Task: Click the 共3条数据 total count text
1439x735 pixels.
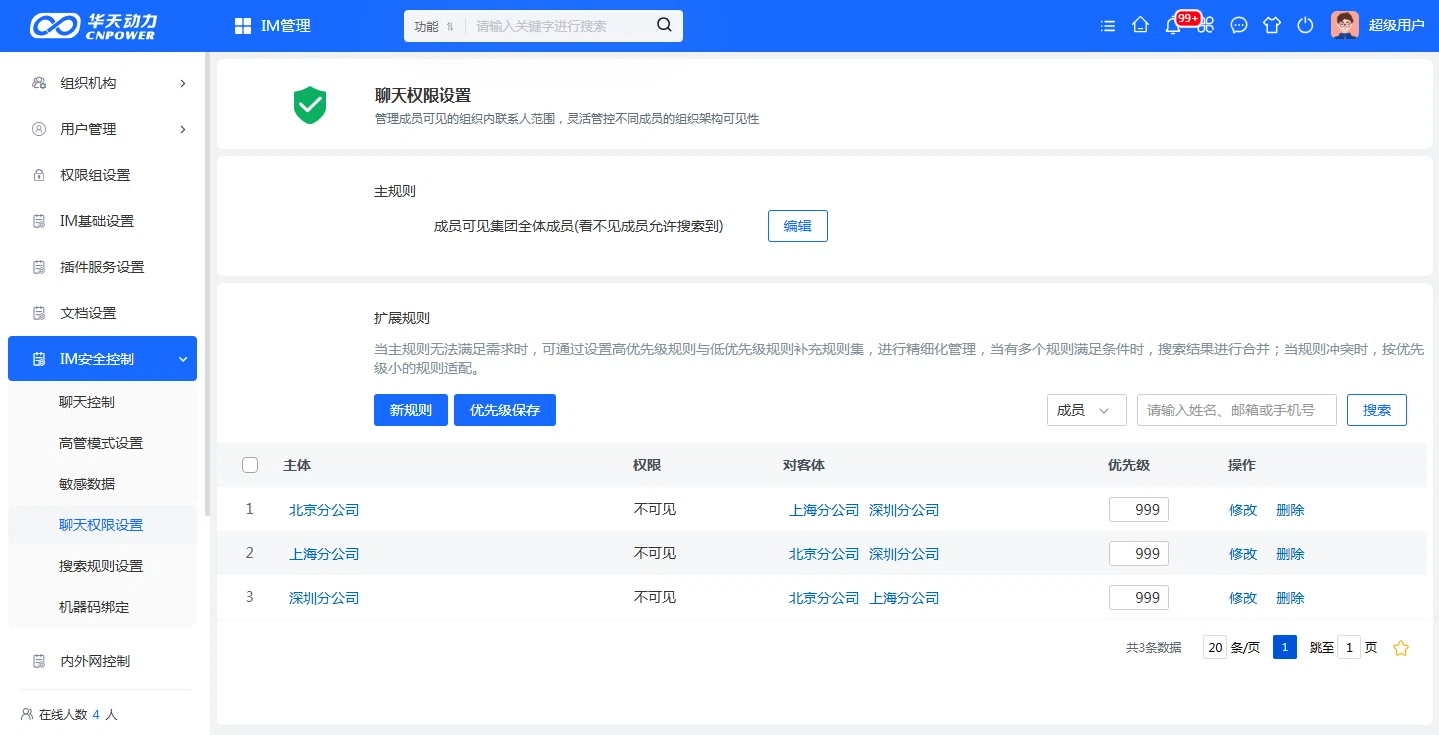Action: (1153, 648)
